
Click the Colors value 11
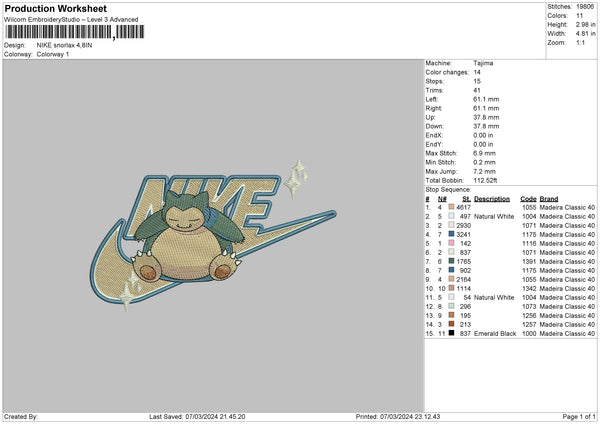coord(579,16)
